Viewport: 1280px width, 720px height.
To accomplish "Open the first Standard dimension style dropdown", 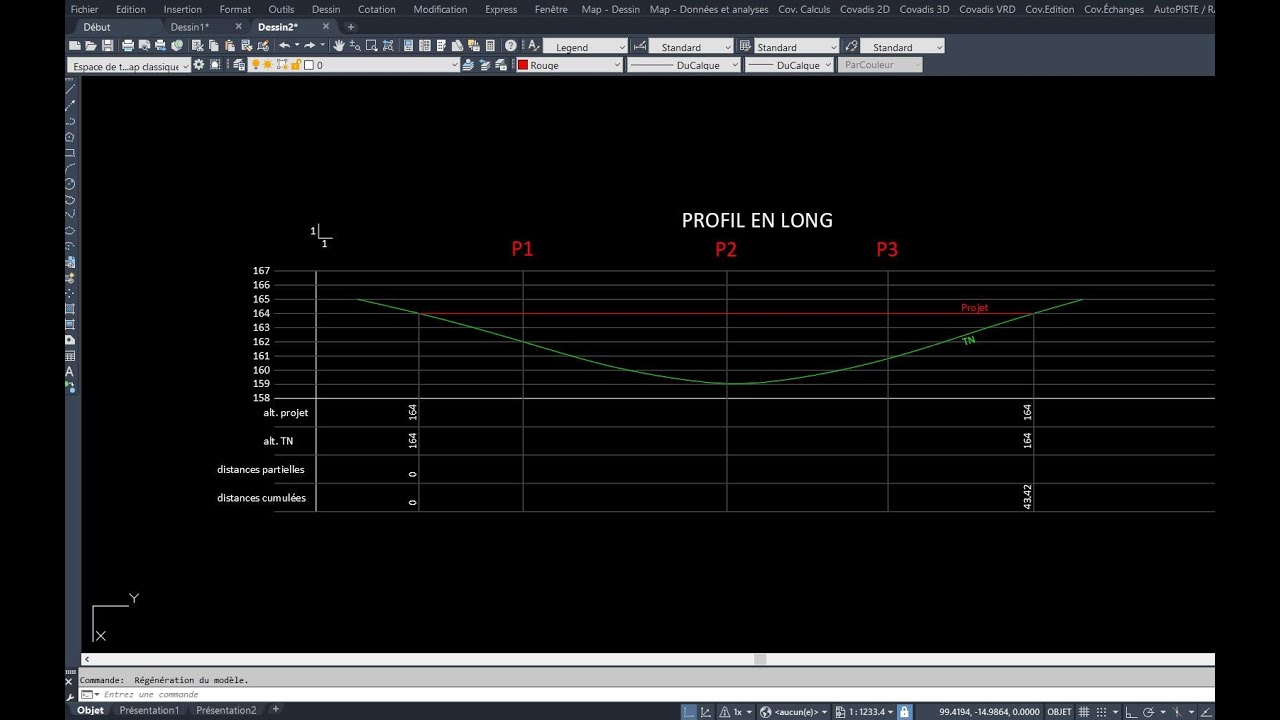I will point(691,47).
